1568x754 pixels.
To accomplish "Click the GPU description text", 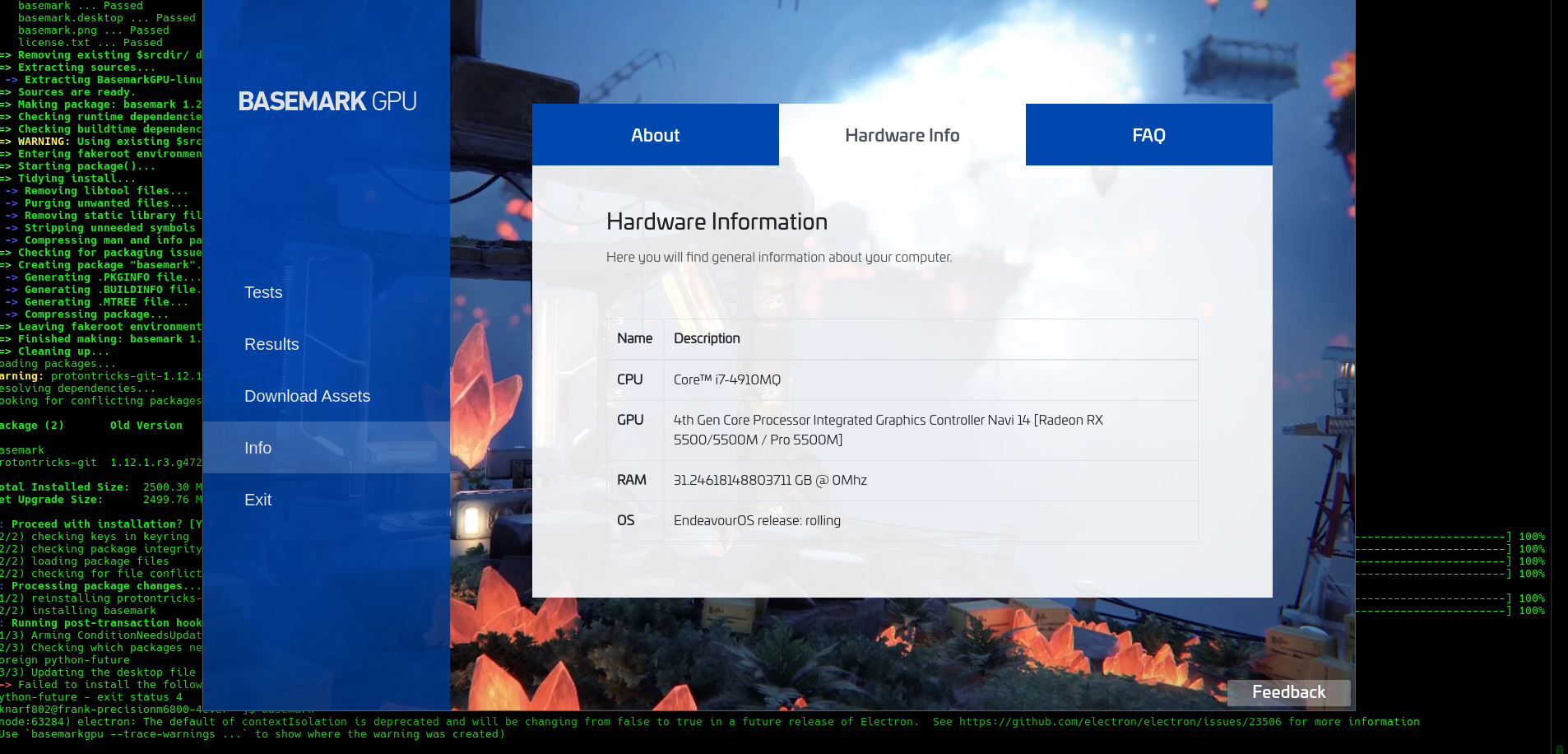I will click(x=888, y=430).
